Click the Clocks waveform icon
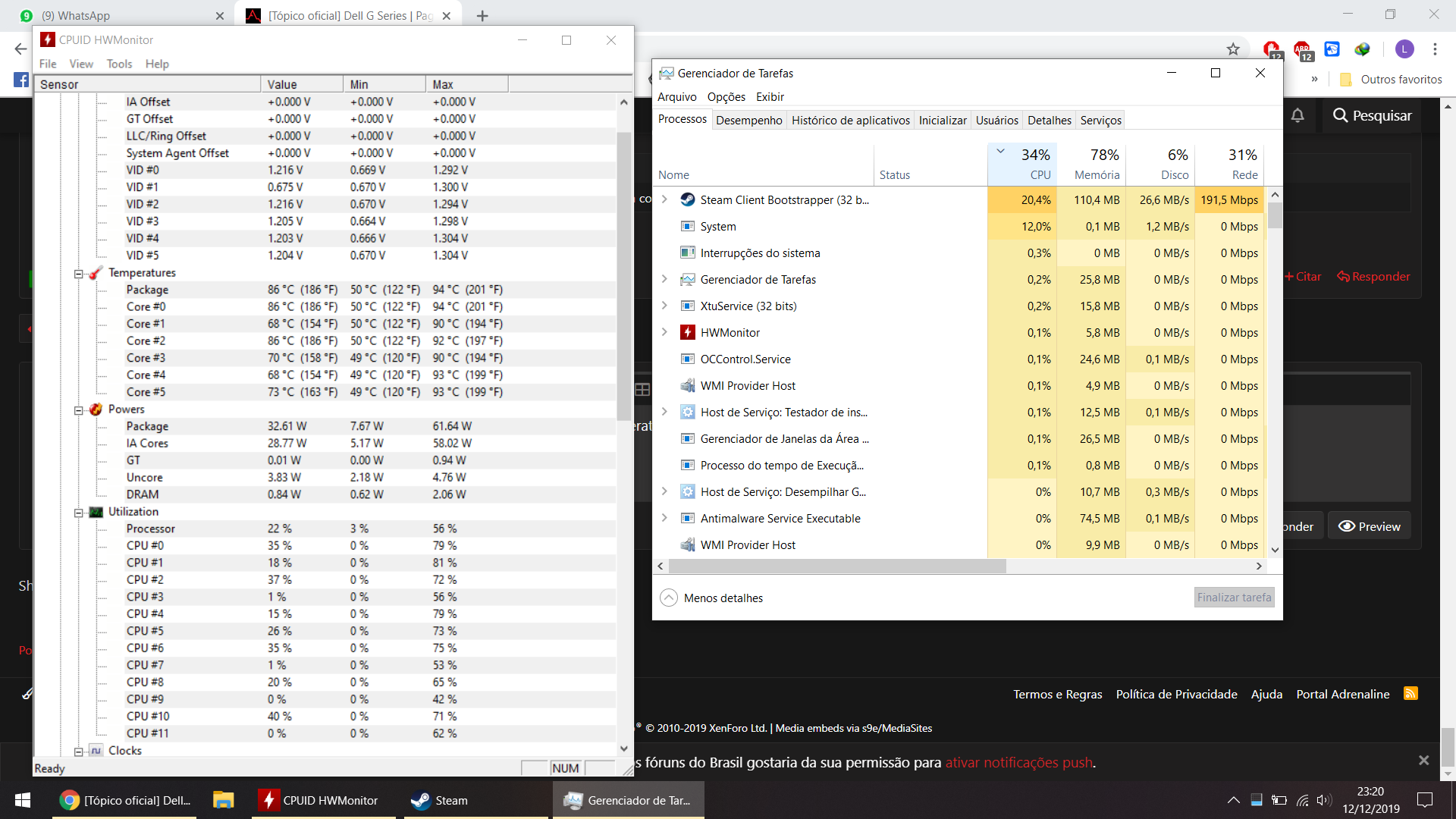The image size is (1456, 819). pyautogui.click(x=96, y=751)
